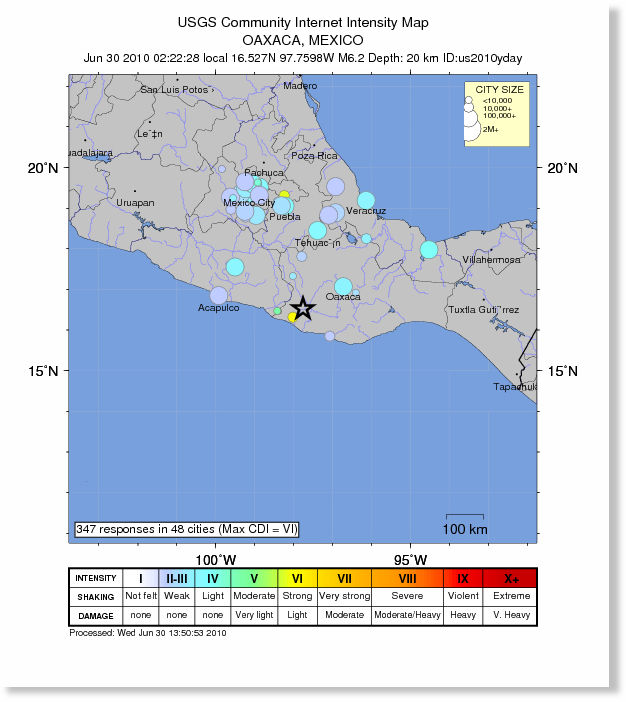Select the Tuxtla Gutiérrez label
Screen dimensions: 626x702
tap(484, 310)
